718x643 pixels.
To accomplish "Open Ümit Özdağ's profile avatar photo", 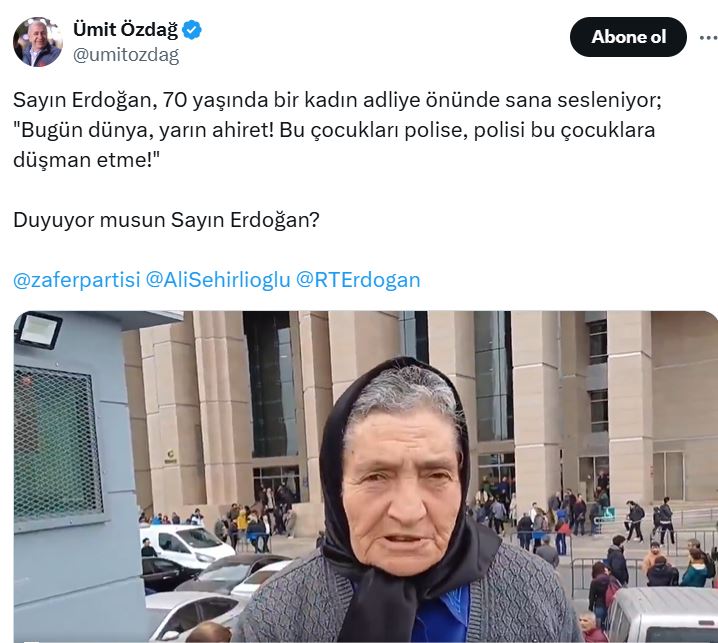I will pos(38,42).
